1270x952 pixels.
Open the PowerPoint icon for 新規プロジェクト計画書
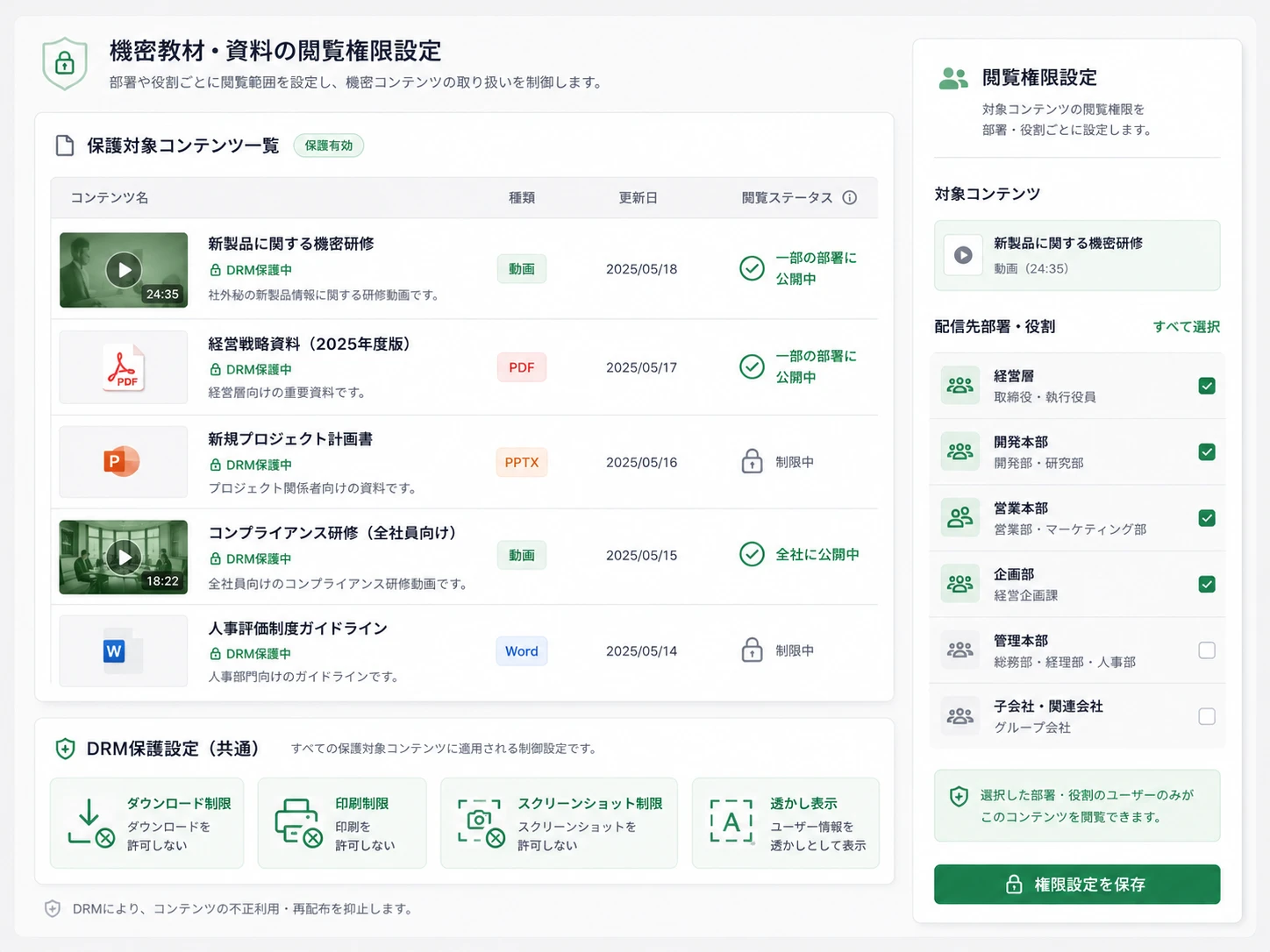(x=122, y=461)
